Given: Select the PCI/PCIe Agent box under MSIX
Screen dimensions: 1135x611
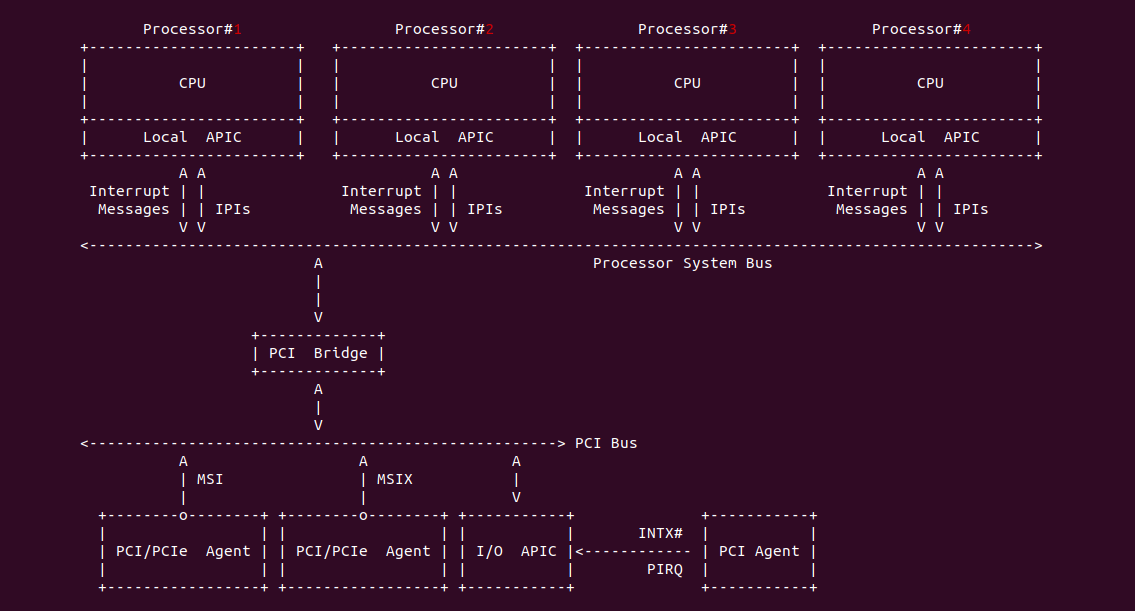Looking at the screenshot, I should 363,551.
